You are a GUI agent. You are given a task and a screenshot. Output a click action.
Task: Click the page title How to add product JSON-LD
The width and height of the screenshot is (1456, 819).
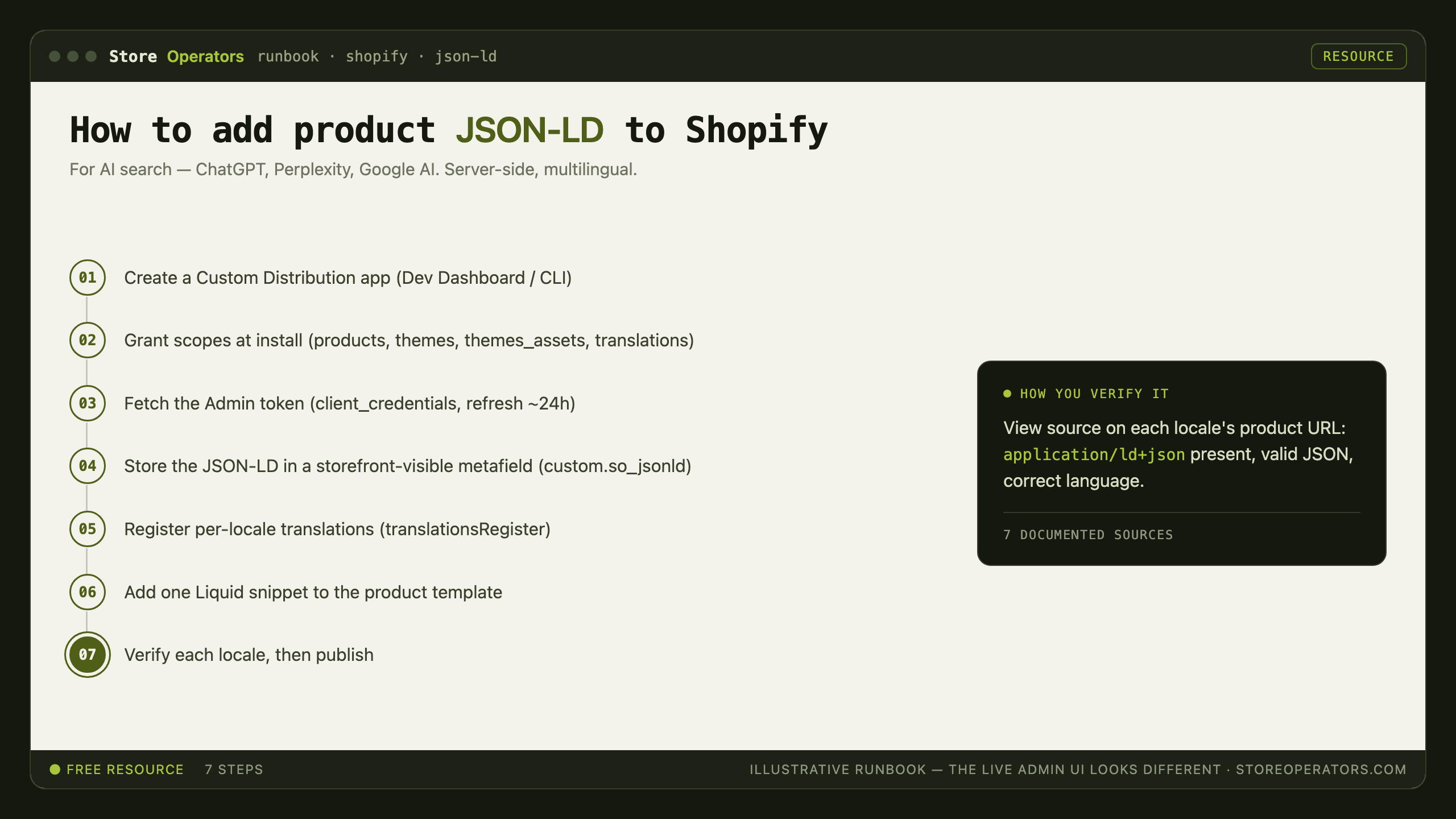click(448, 130)
